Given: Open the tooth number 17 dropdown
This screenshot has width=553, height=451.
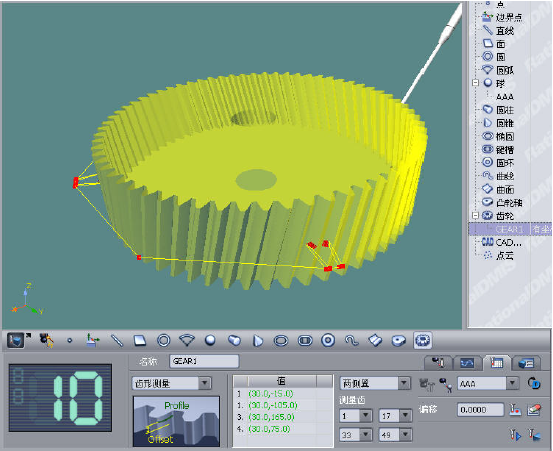Looking at the screenshot, I should [405, 416].
